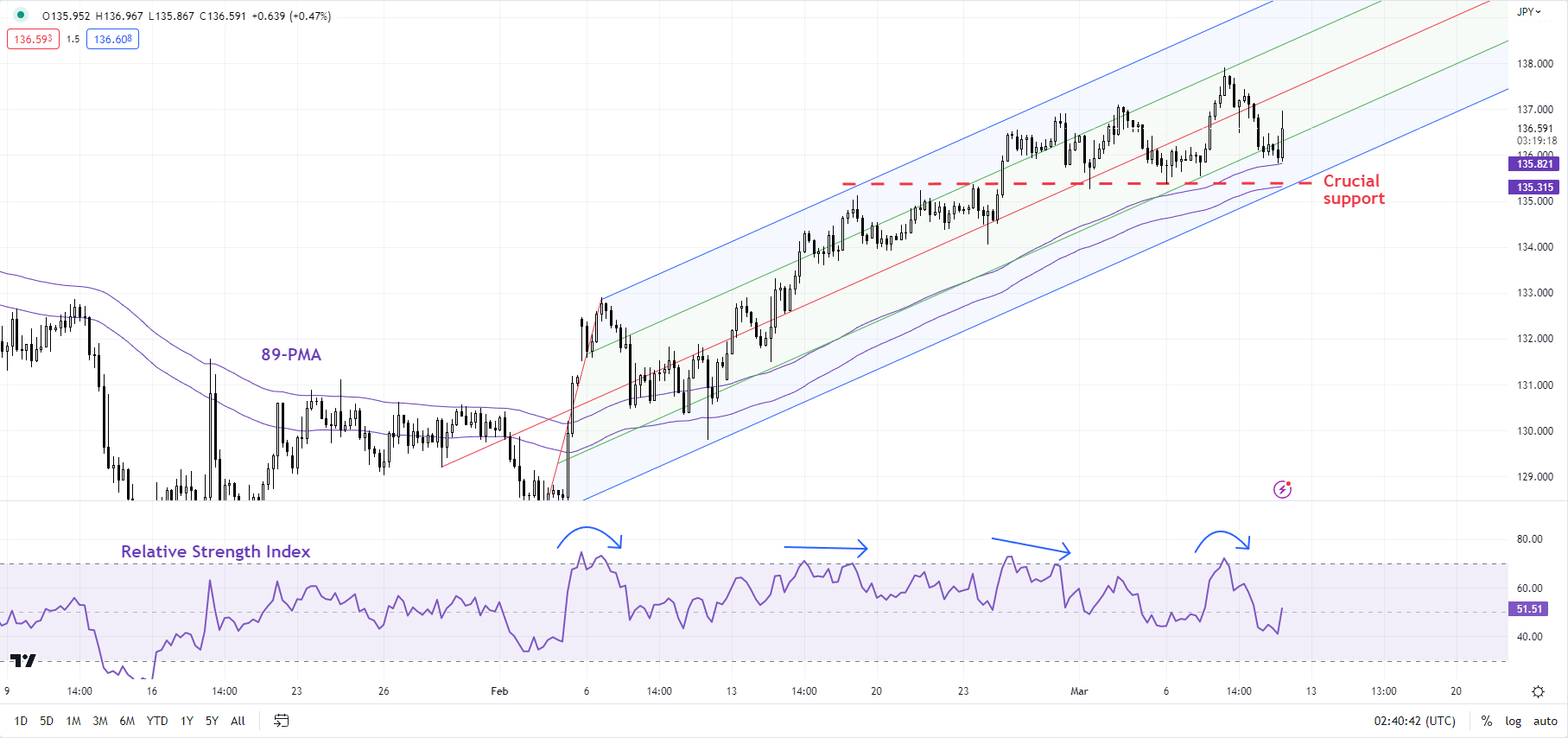This screenshot has width=1568, height=738.
Task: Click the 136.591 current price label
Action: [x=1535, y=129]
